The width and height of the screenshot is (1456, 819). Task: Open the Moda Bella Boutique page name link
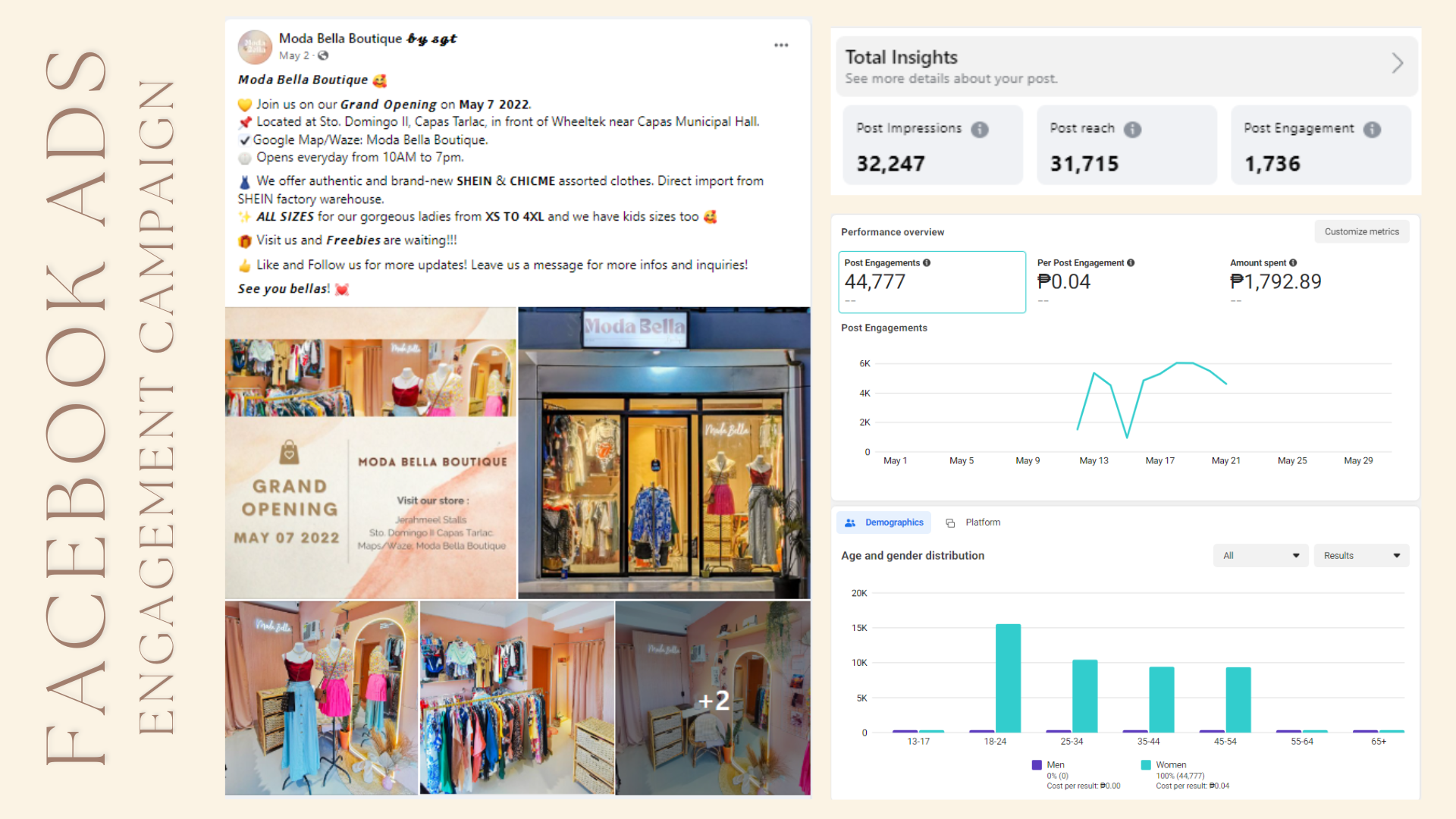[340, 39]
